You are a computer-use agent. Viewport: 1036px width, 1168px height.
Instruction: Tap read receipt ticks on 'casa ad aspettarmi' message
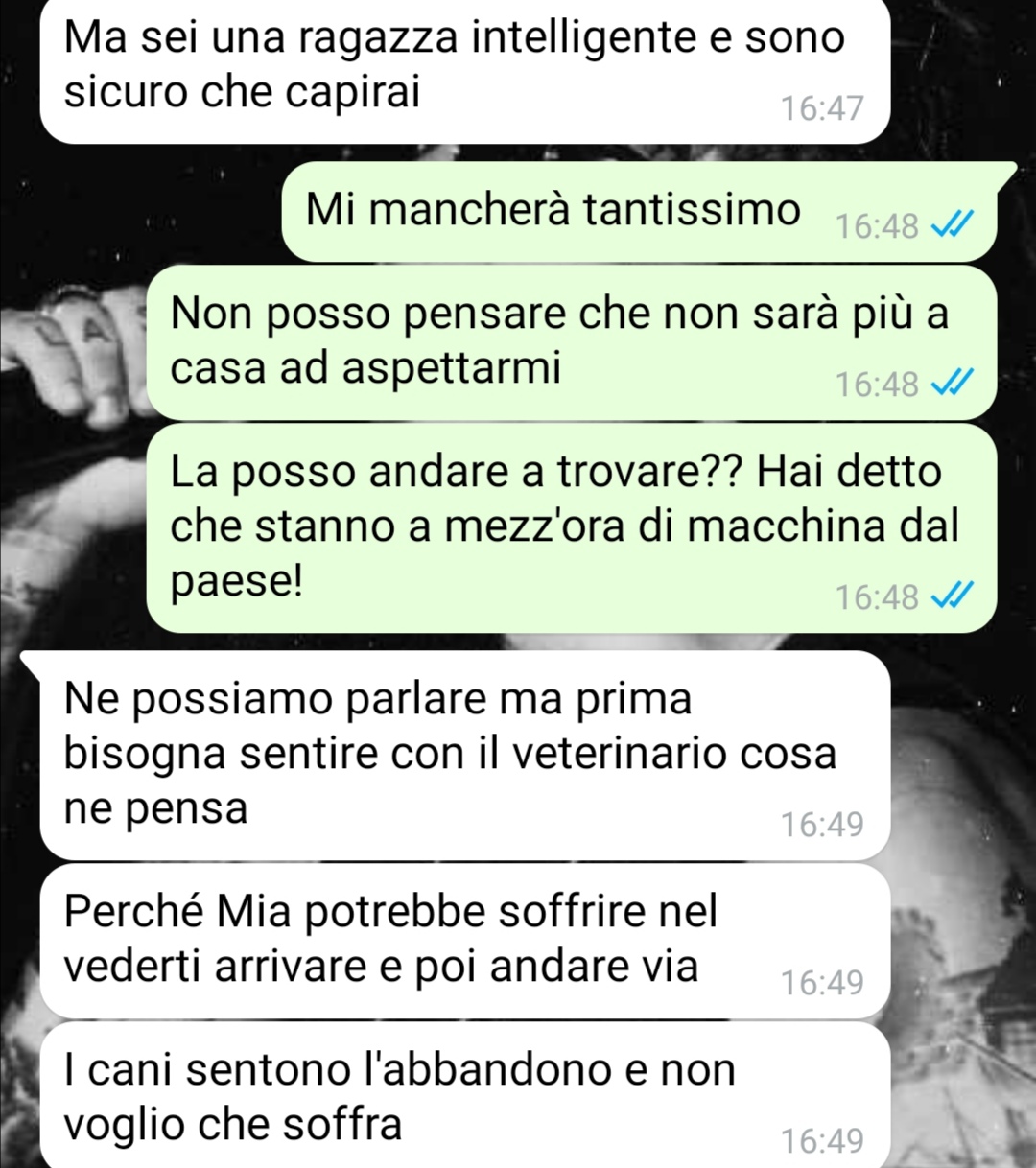point(953,384)
